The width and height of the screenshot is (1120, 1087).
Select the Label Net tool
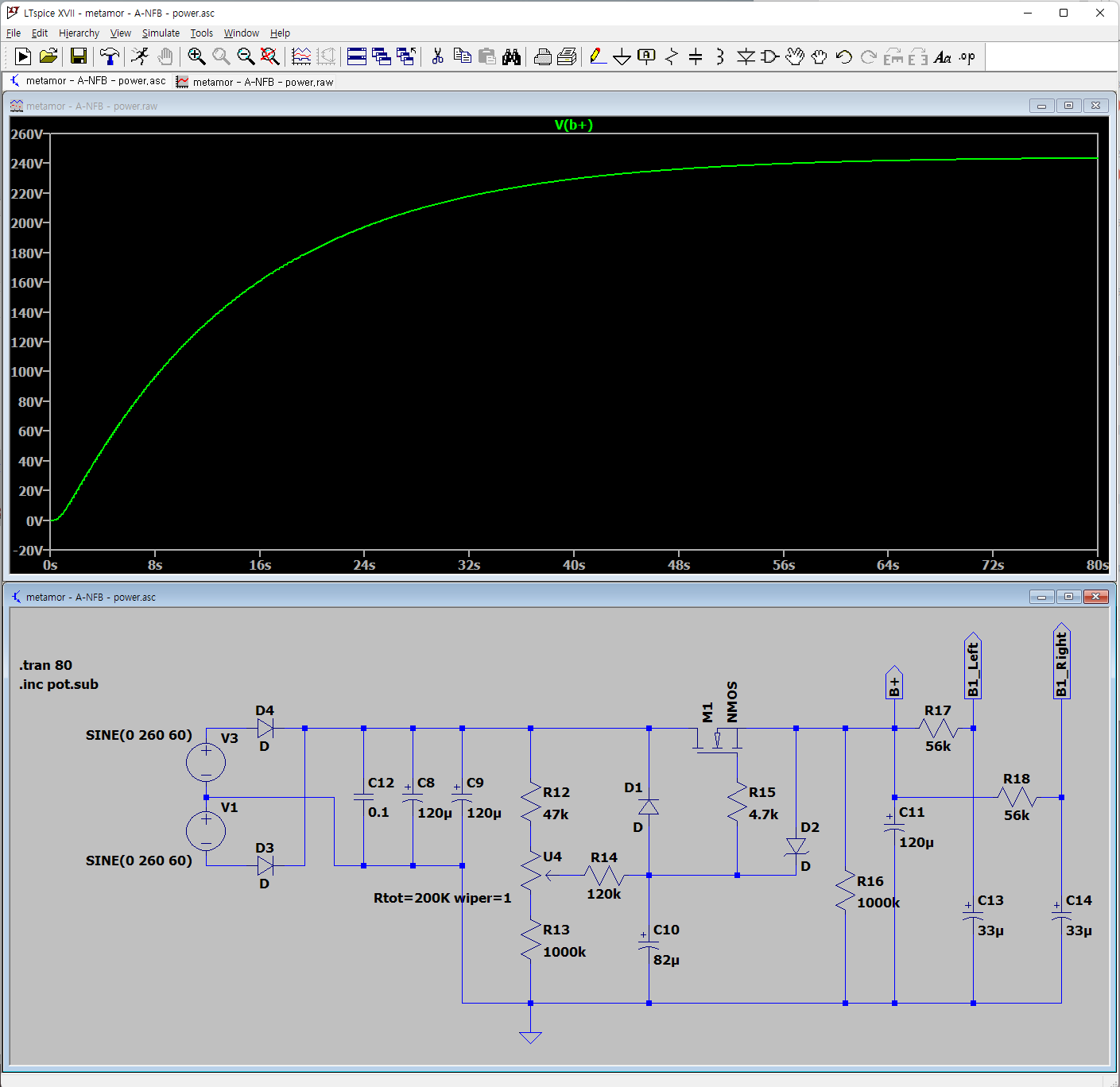coord(647,56)
